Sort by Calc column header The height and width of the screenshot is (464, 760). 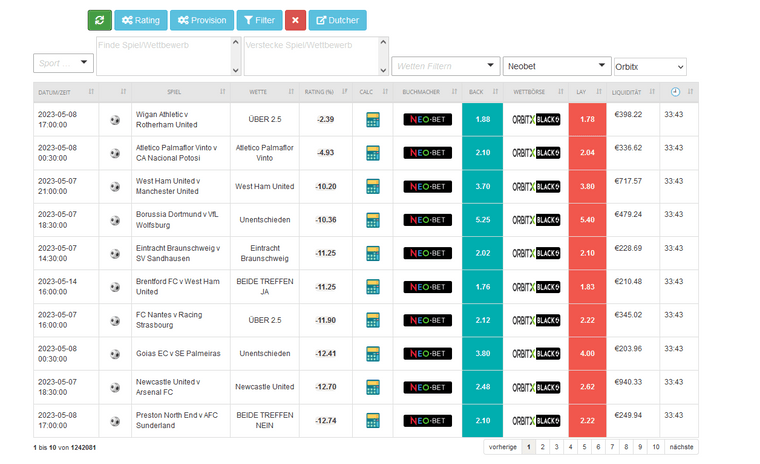[373, 92]
